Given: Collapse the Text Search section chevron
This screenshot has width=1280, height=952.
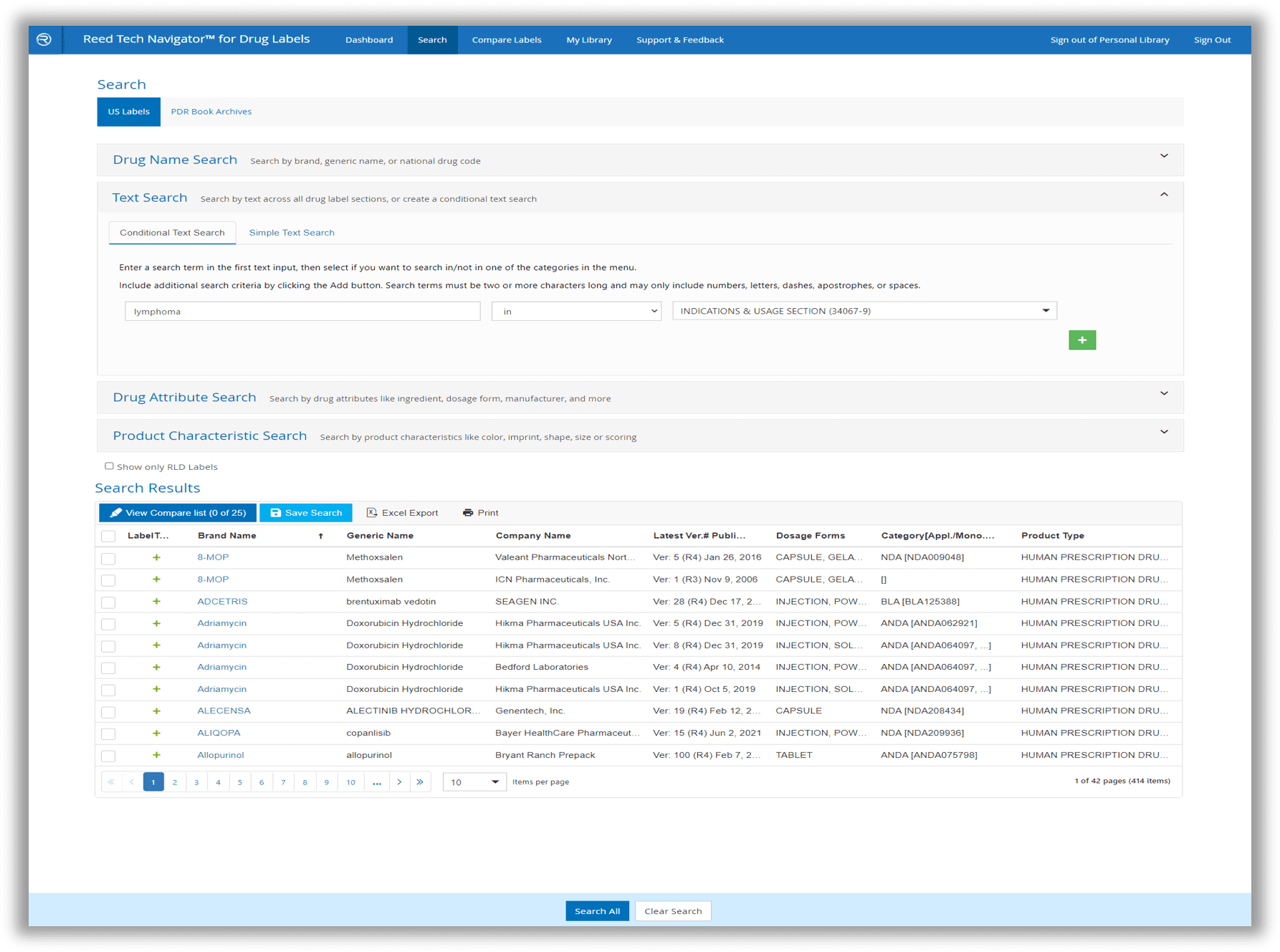Looking at the screenshot, I should click(1164, 194).
